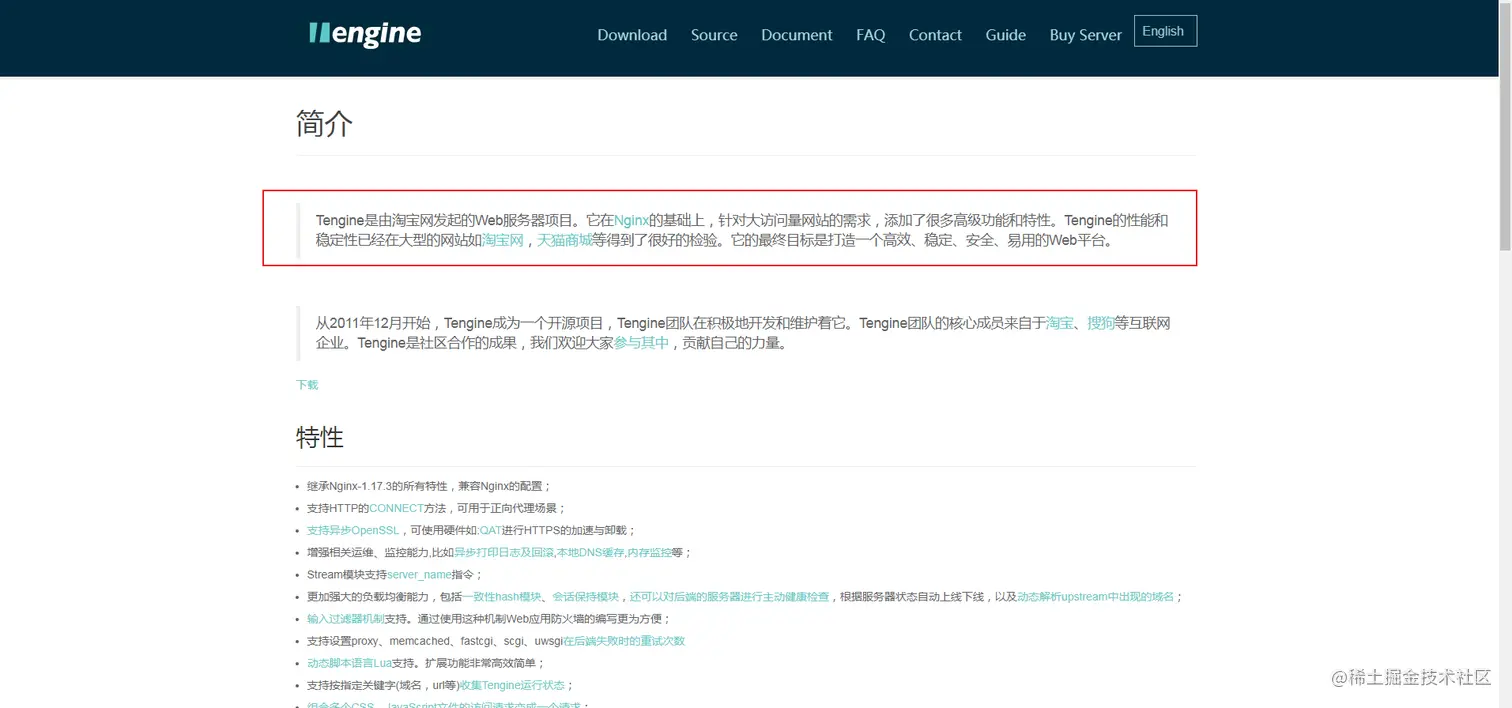Open the 输入过滤器机制 link
The height and width of the screenshot is (708, 1512).
point(345,619)
